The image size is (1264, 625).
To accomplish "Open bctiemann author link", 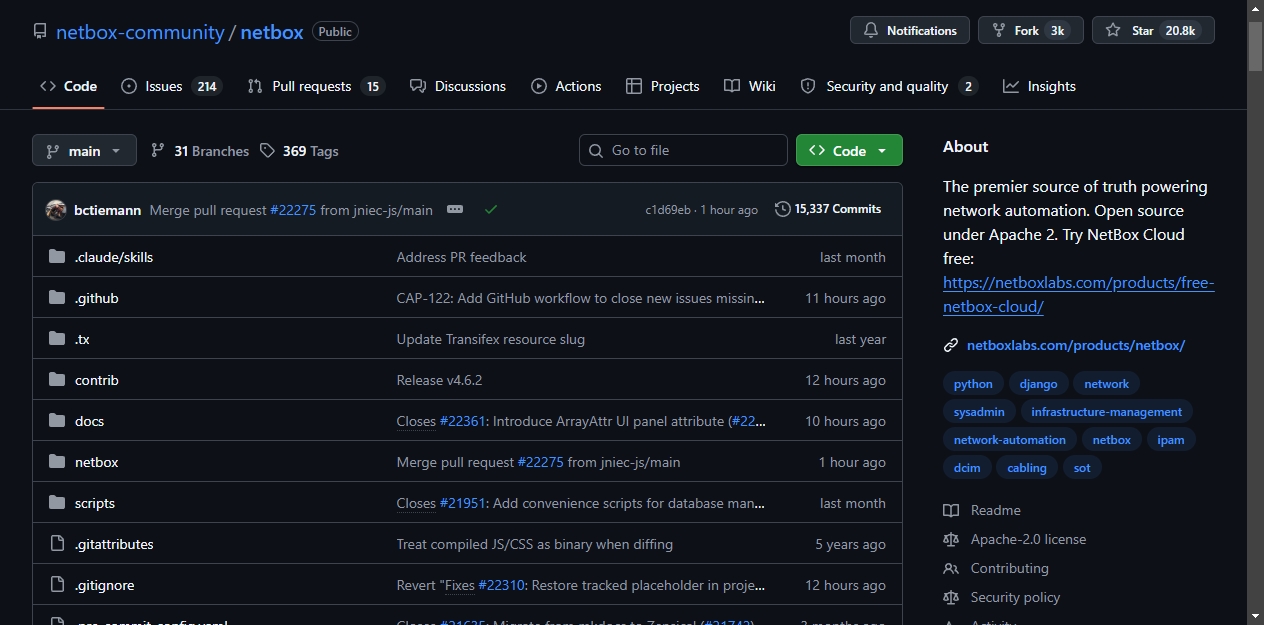I will (x=108, y=210).
